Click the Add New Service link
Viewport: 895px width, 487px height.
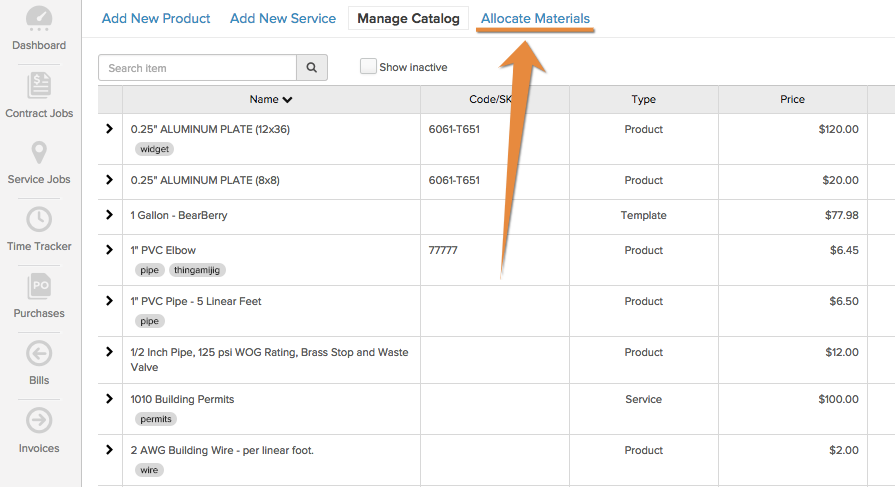[x=283, y=18]
